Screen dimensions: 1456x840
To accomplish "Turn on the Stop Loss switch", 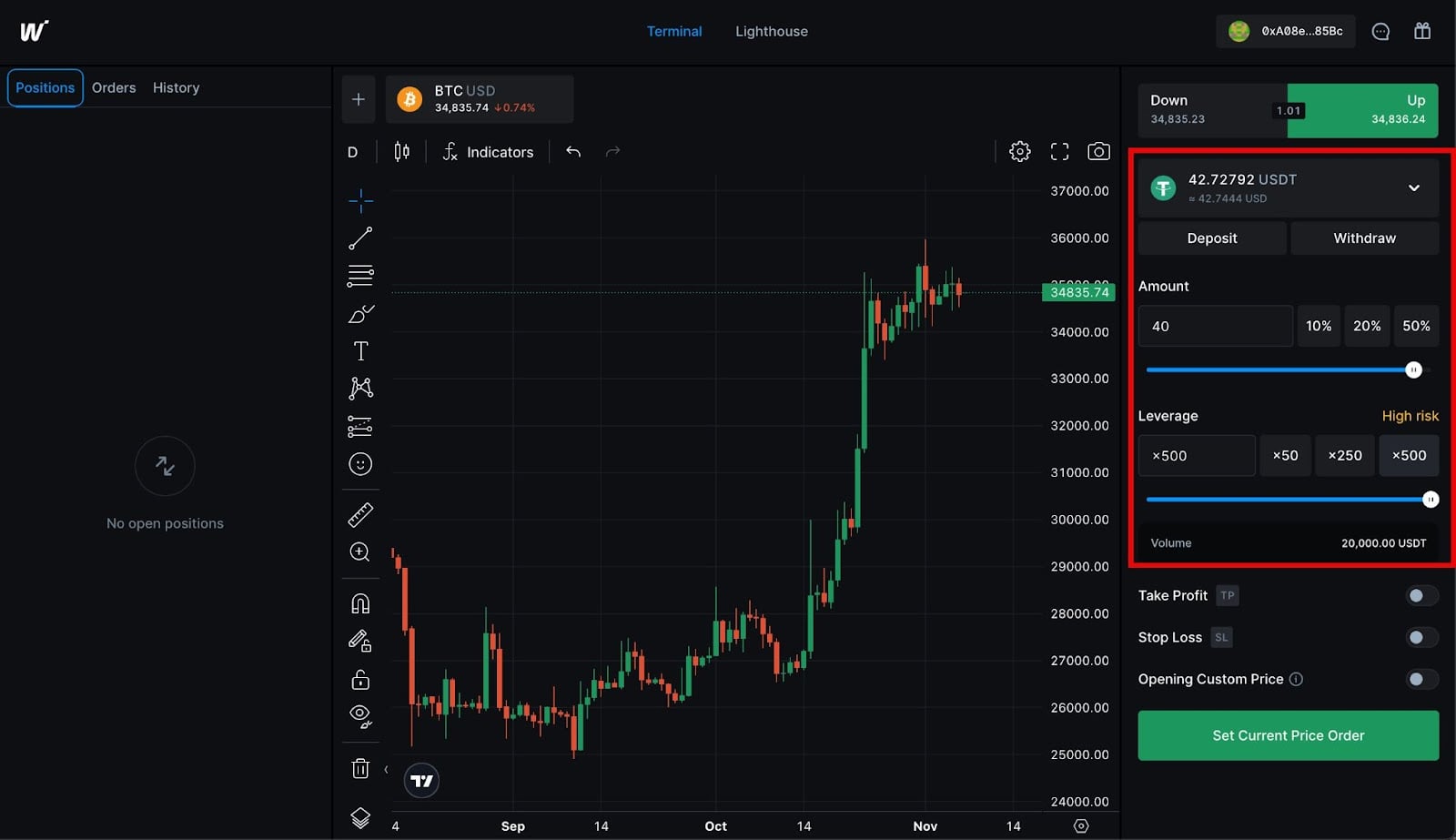I will [1421, 638].
